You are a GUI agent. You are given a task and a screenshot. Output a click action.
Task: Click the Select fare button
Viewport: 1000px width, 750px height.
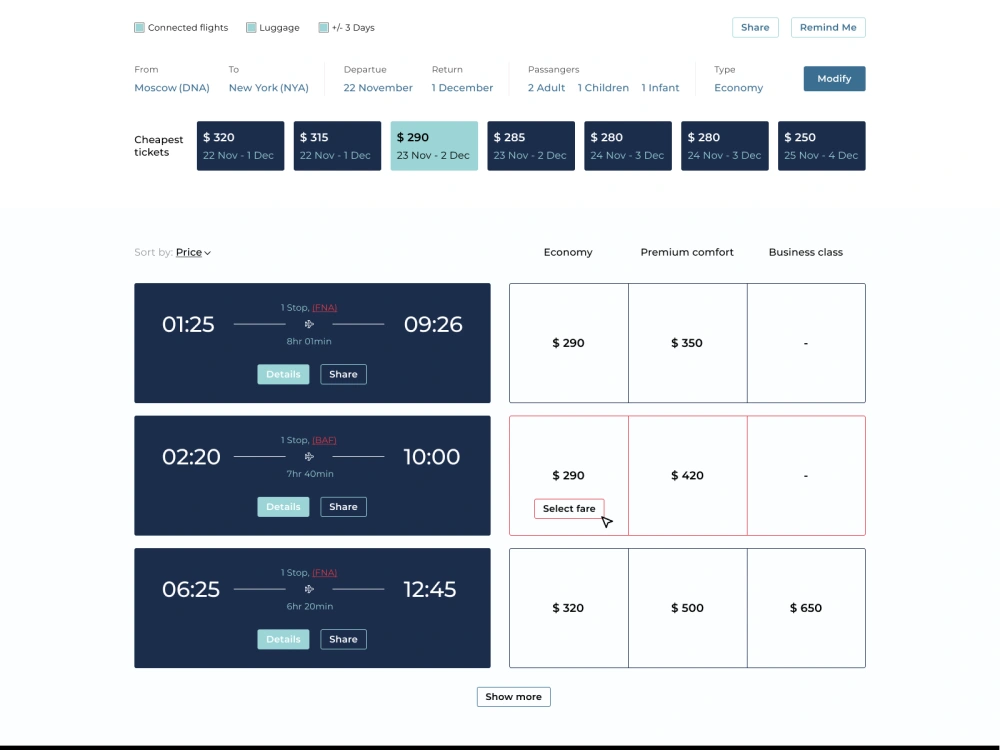pyautogui.click(x=569, y=509)
